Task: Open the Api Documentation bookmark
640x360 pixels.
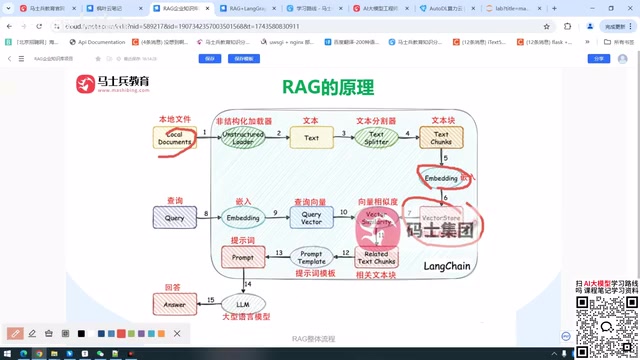Action: [x=97, y=42]
